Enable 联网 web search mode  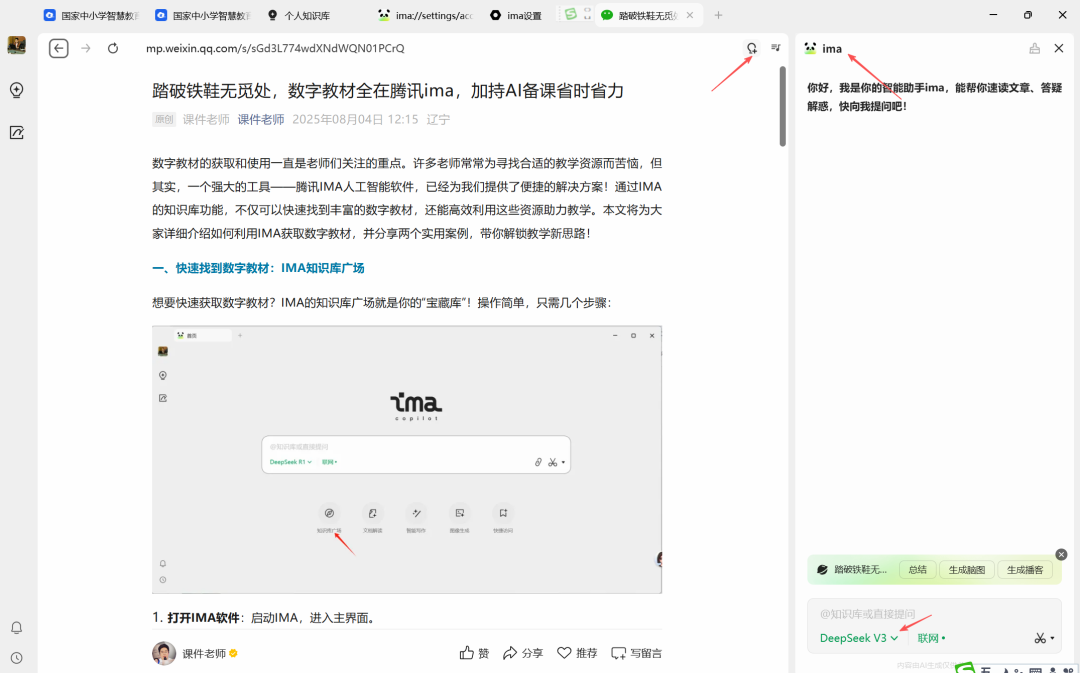coord(928,638)
